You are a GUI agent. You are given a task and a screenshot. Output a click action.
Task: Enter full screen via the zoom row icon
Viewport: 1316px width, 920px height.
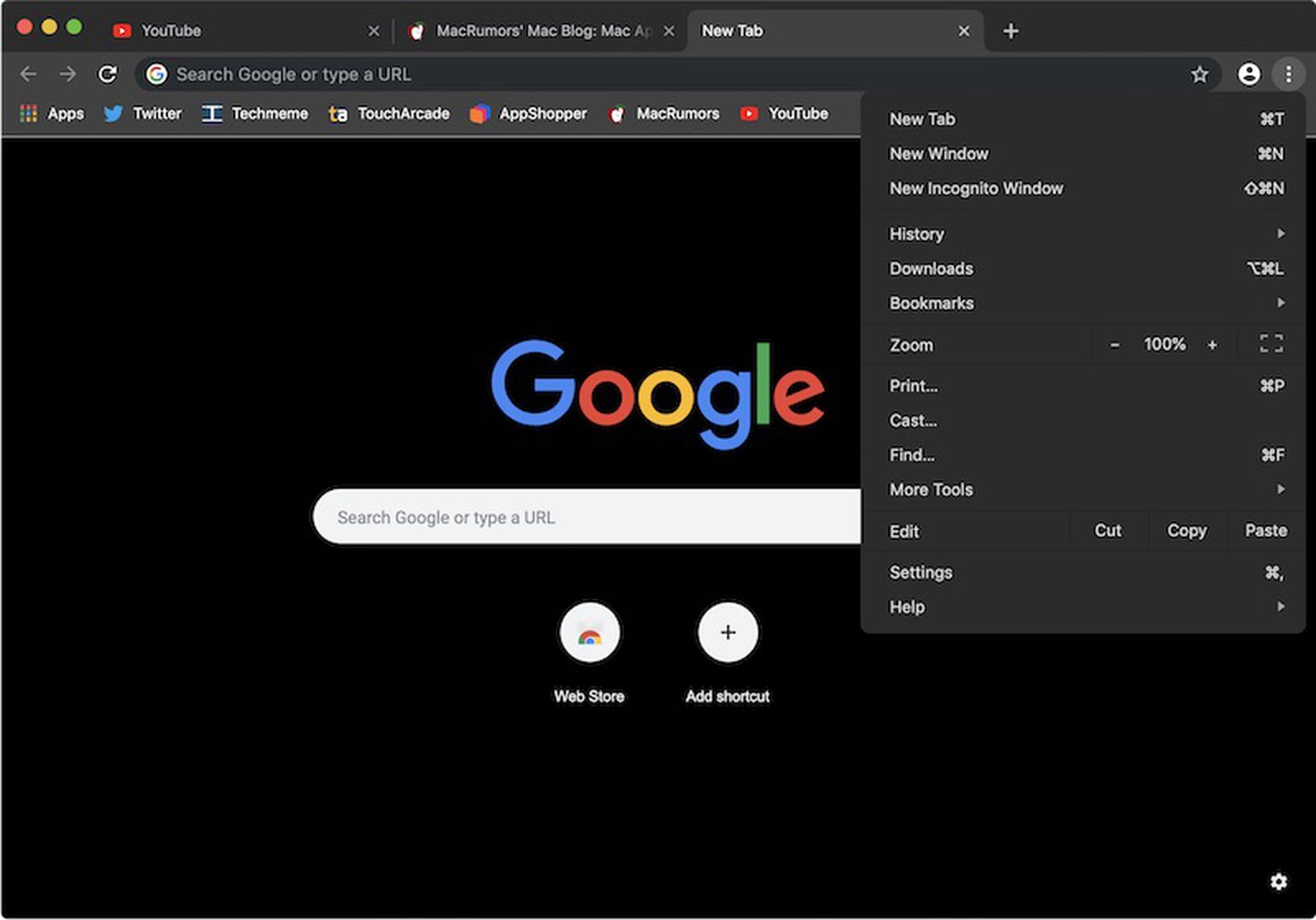(1272, 344)
